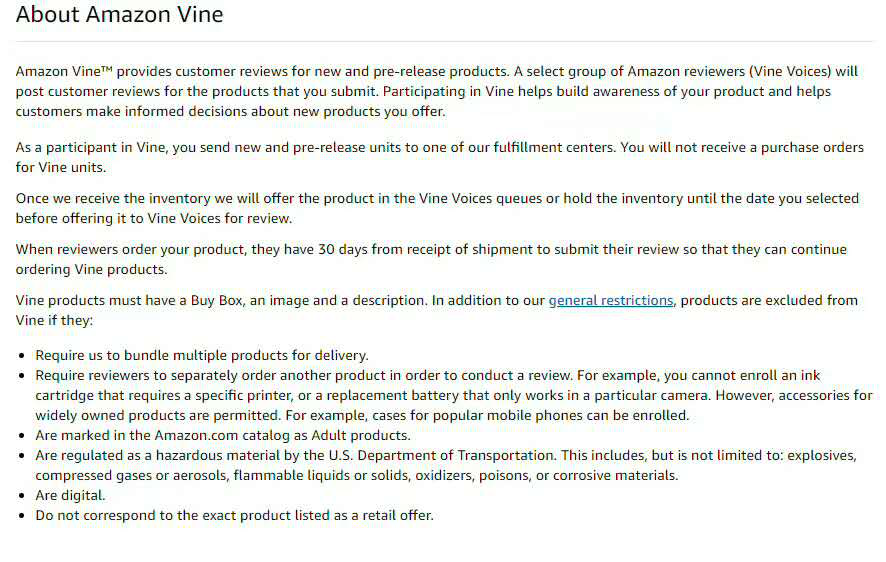Click the bullet about hazardous material regulation
The height and width of the screenshot is (562, 886).
click(x=446, y=465)
